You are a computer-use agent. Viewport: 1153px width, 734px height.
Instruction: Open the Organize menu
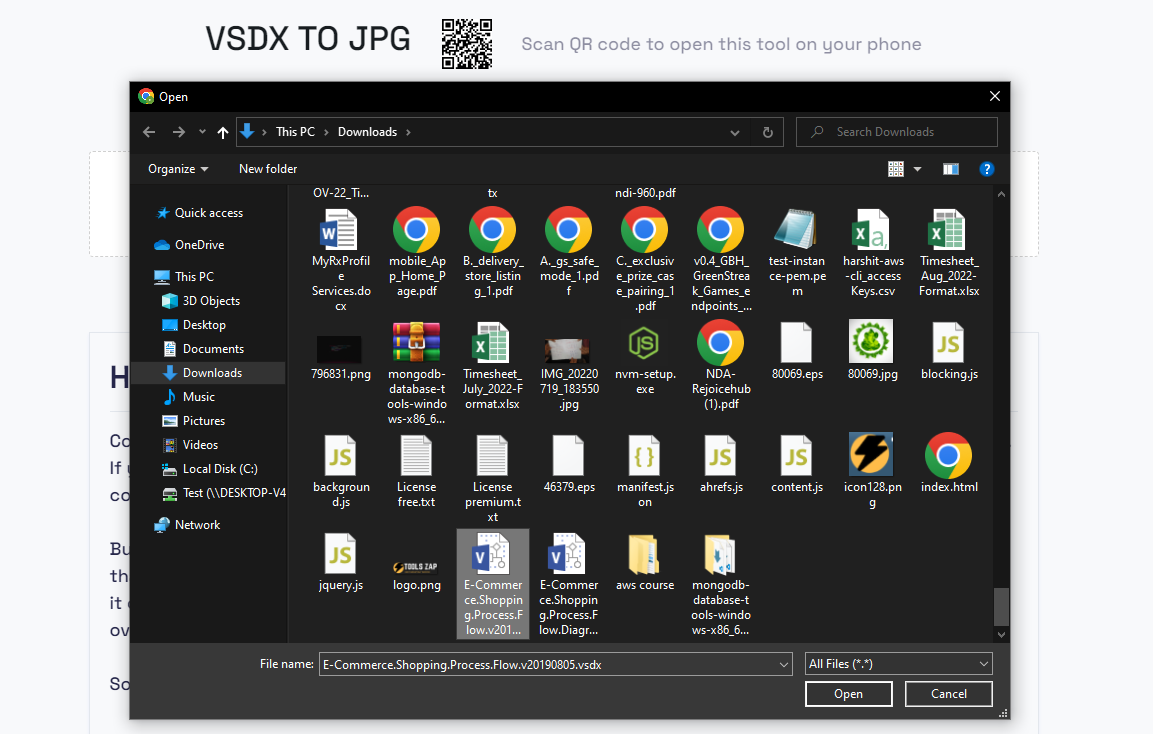(174, 168)
